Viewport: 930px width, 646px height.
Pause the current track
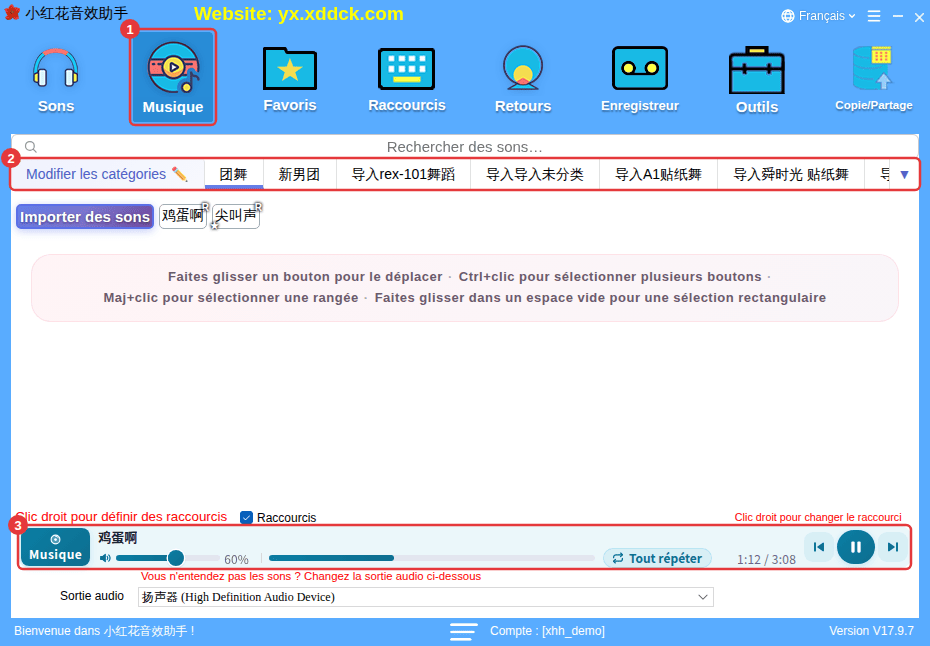(855, 547)
